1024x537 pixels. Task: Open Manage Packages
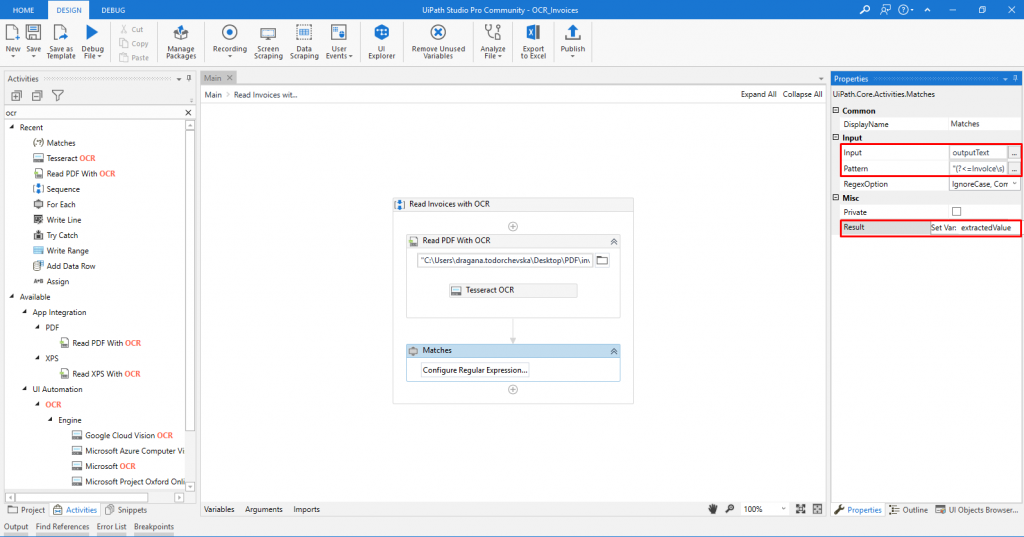point(181,42)
